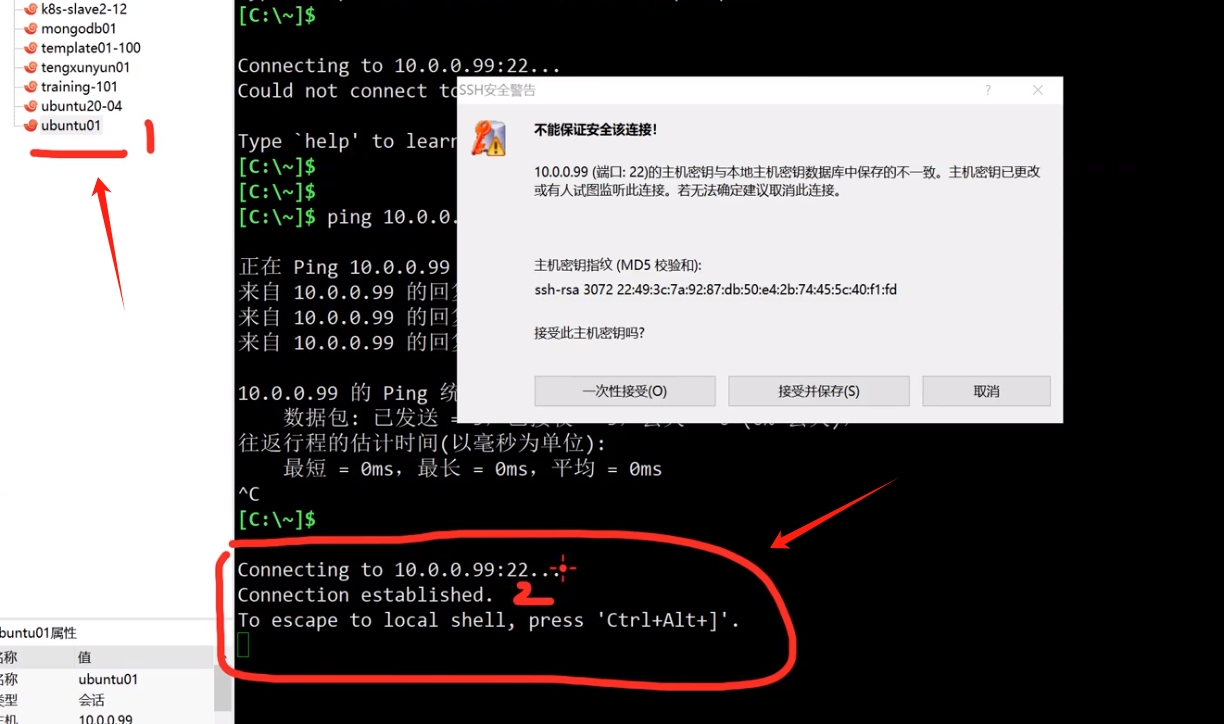Click the tengxunyun01 session icon
The height and width of the screenshot is (724, 1224).
31,68
